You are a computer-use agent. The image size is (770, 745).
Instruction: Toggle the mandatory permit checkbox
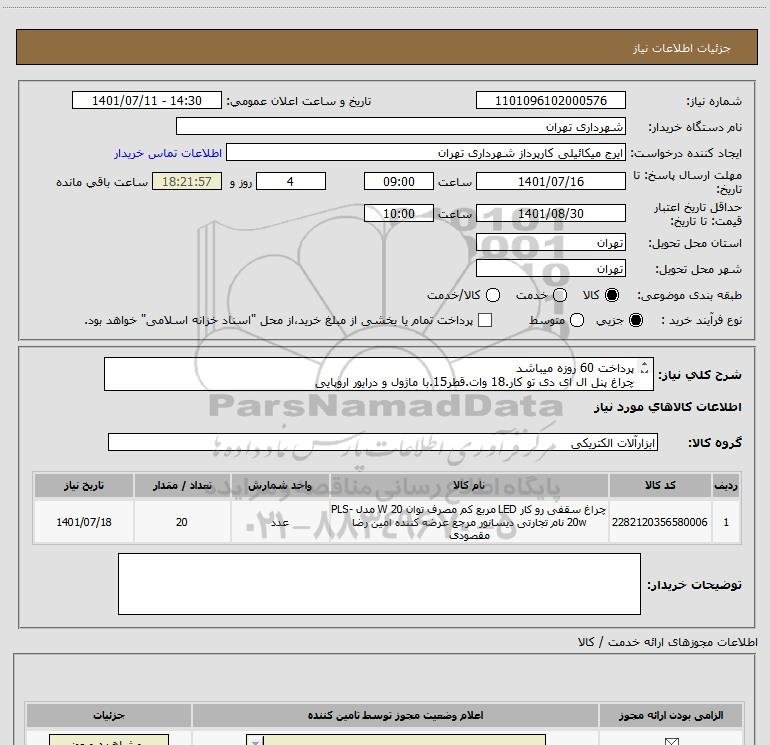point(671,742)
